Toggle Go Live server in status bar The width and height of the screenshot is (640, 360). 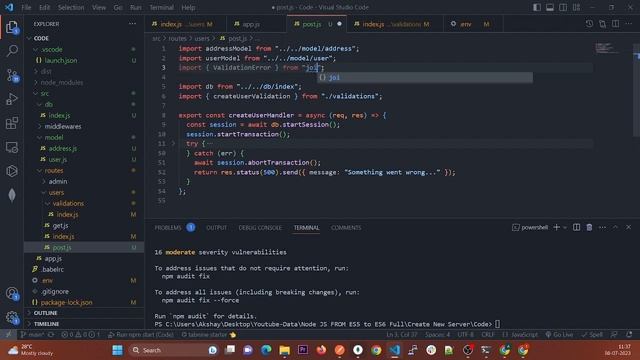pyautogui.click(x=560, y=335)
